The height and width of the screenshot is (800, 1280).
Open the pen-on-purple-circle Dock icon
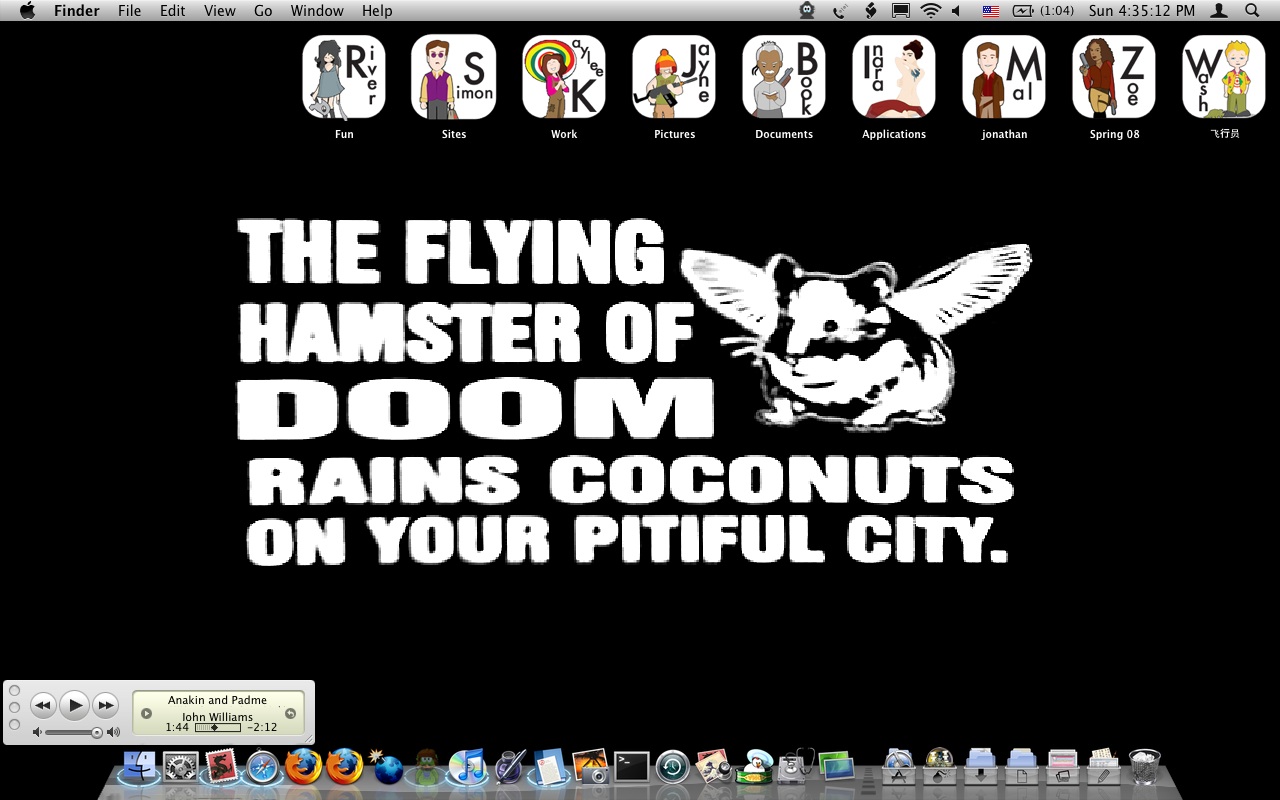pos(509,768)
